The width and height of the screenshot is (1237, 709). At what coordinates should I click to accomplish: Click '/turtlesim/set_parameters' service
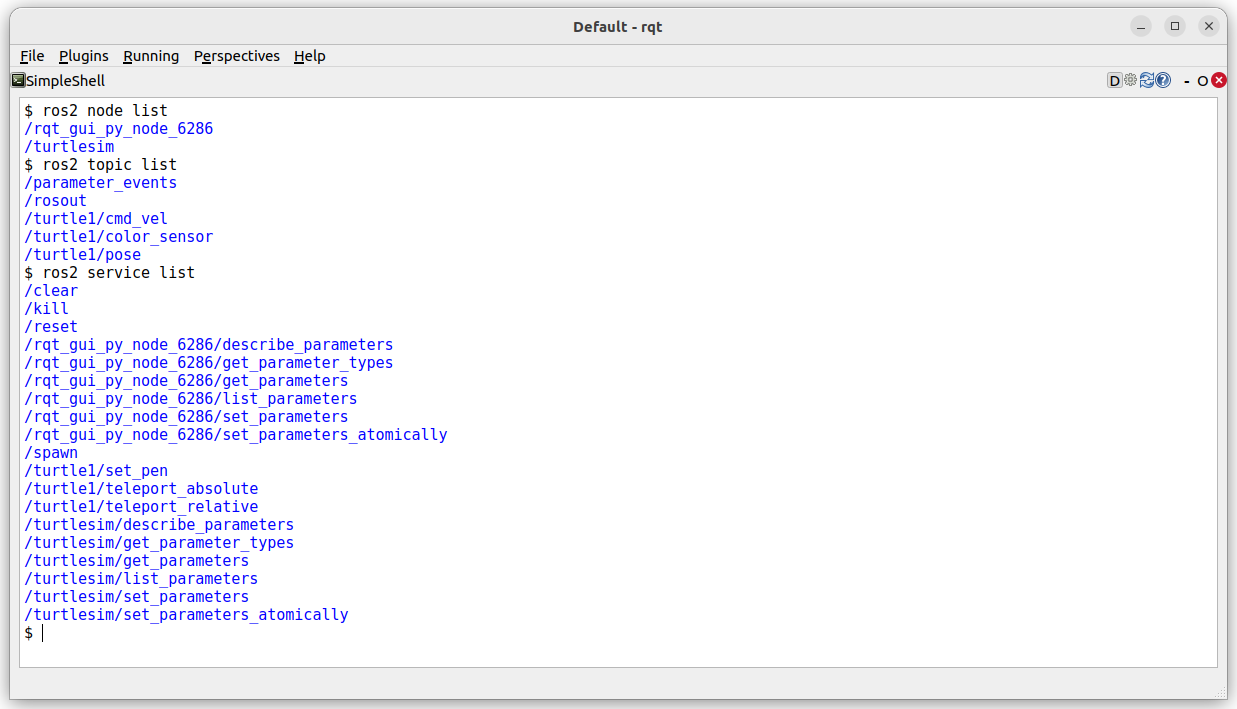pos(137,596)
